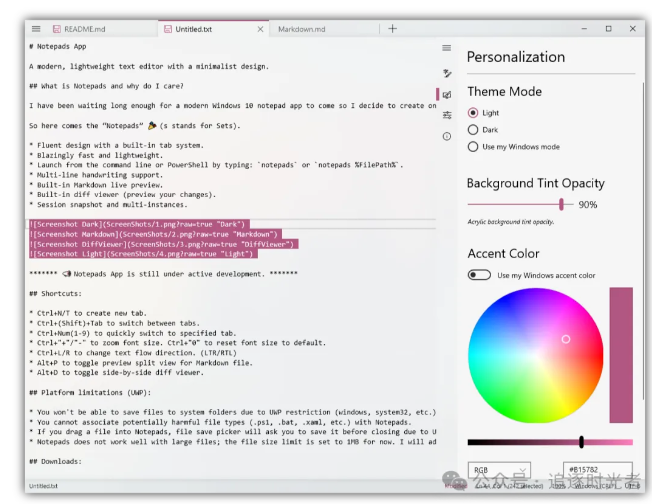This screenshot has height=504, width=652.
Task: Click the 'Built-in Markdown live preview.' line
Action: (x=96, y=185)
